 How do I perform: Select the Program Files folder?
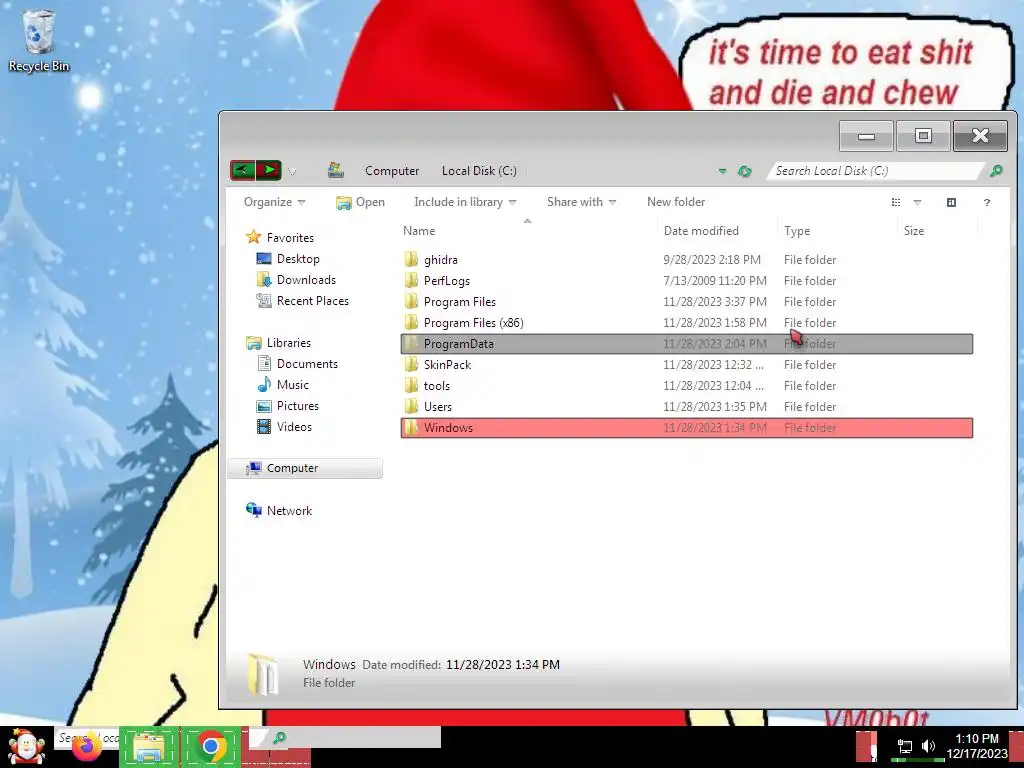[x=686, y=301]
